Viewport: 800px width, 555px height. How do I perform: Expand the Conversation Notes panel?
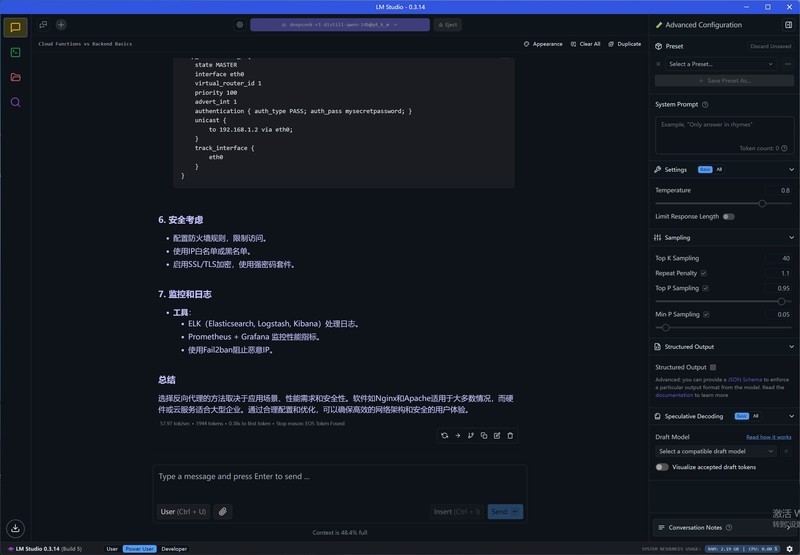coord(723,527)
